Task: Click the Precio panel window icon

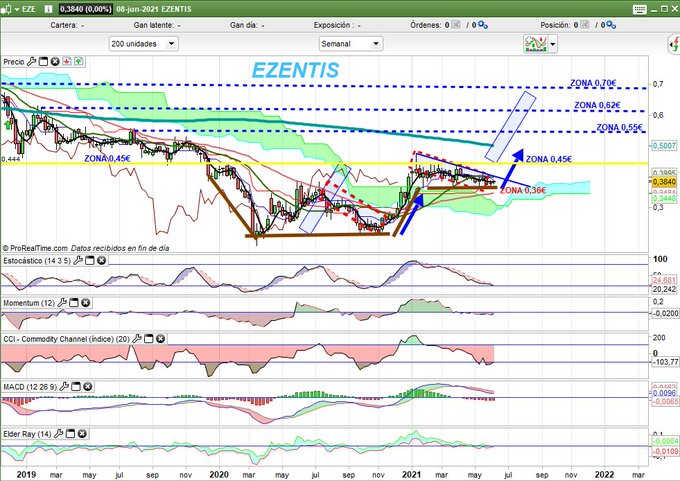Action: [43, 62]
